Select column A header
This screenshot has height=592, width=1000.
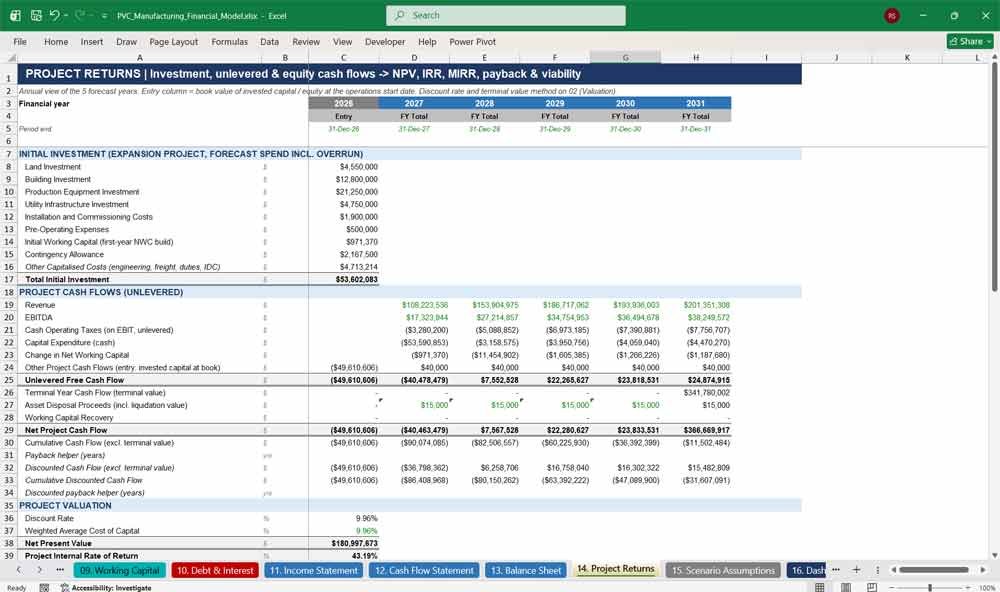140,57
